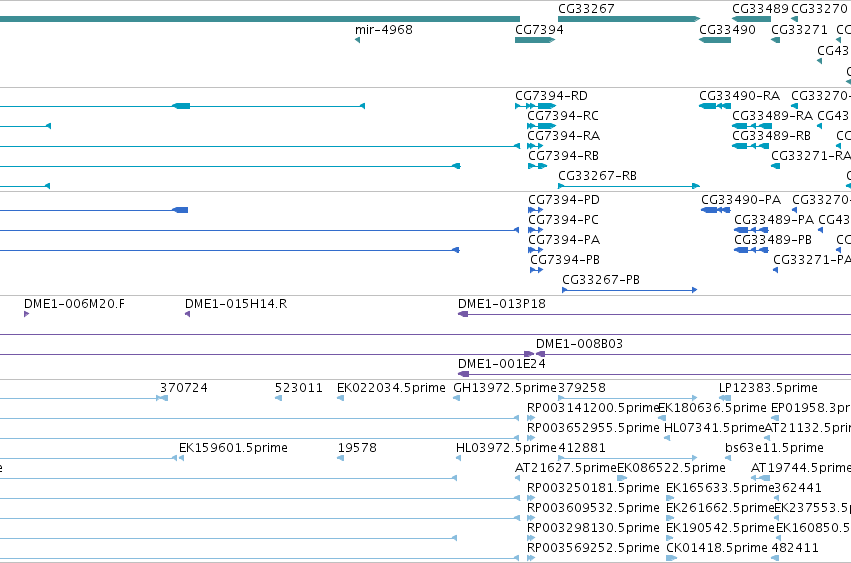
Task: Select EST RP003652955.5prime
Action: click(x=593, y=428)
